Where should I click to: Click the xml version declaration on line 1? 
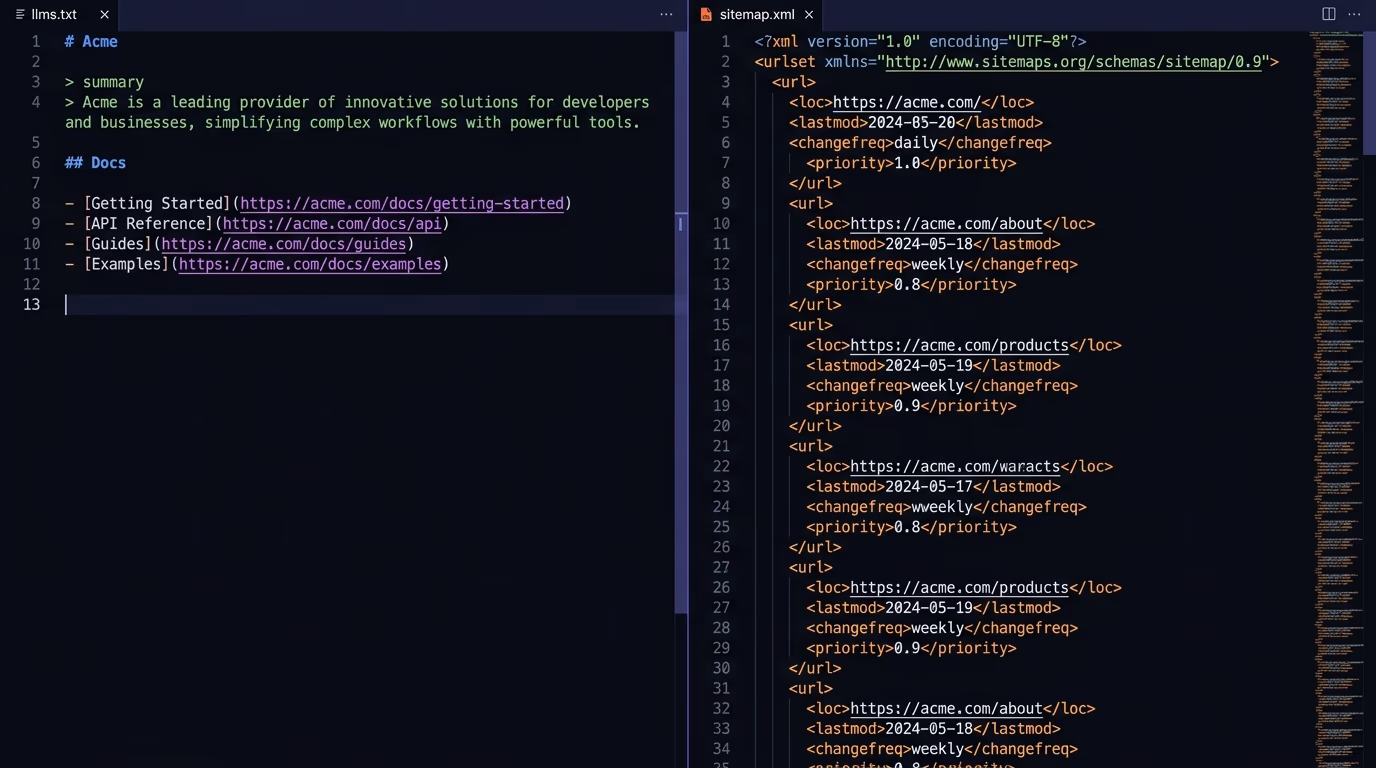click(920, 42)
